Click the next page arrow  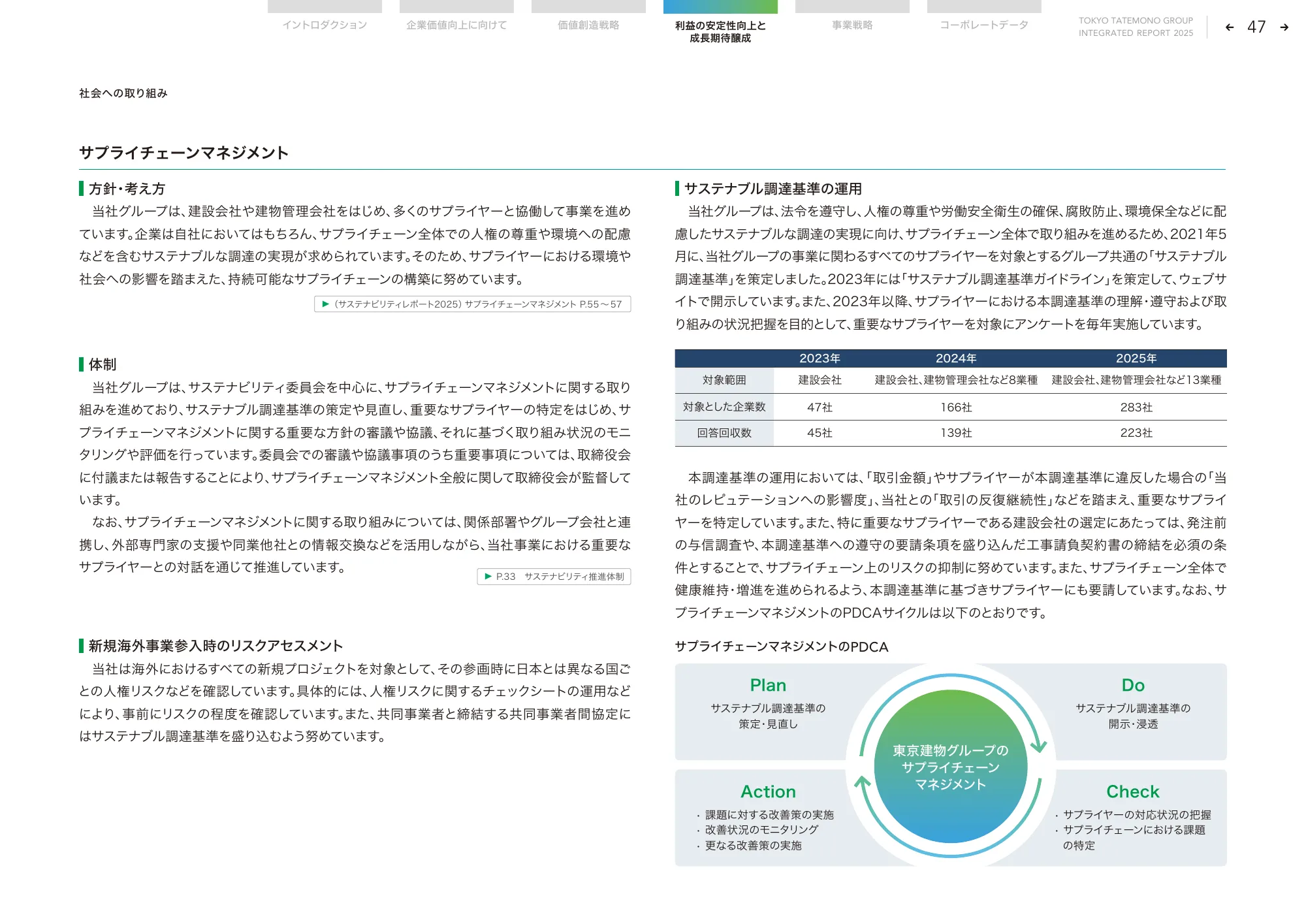(x=1284, y=27)
